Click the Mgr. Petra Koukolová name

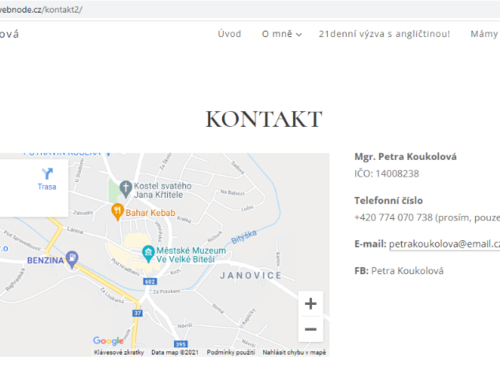pos(405,157)
